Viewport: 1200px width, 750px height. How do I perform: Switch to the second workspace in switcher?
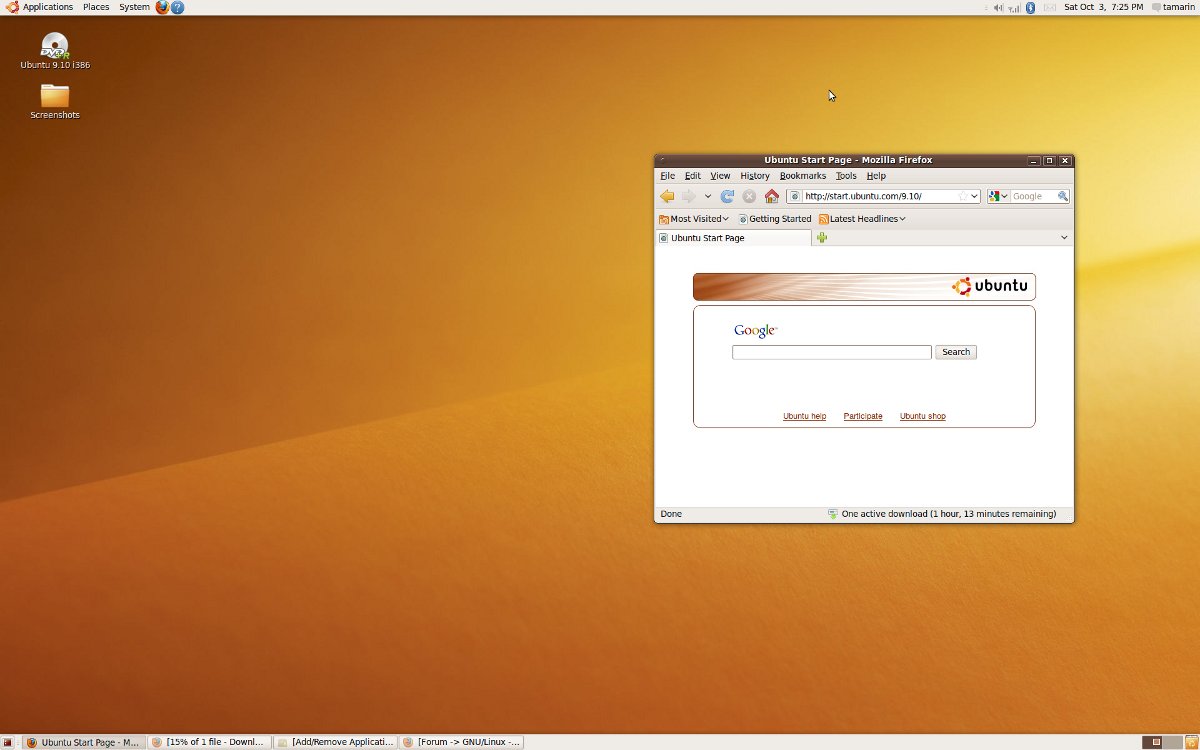(1172, 742)
